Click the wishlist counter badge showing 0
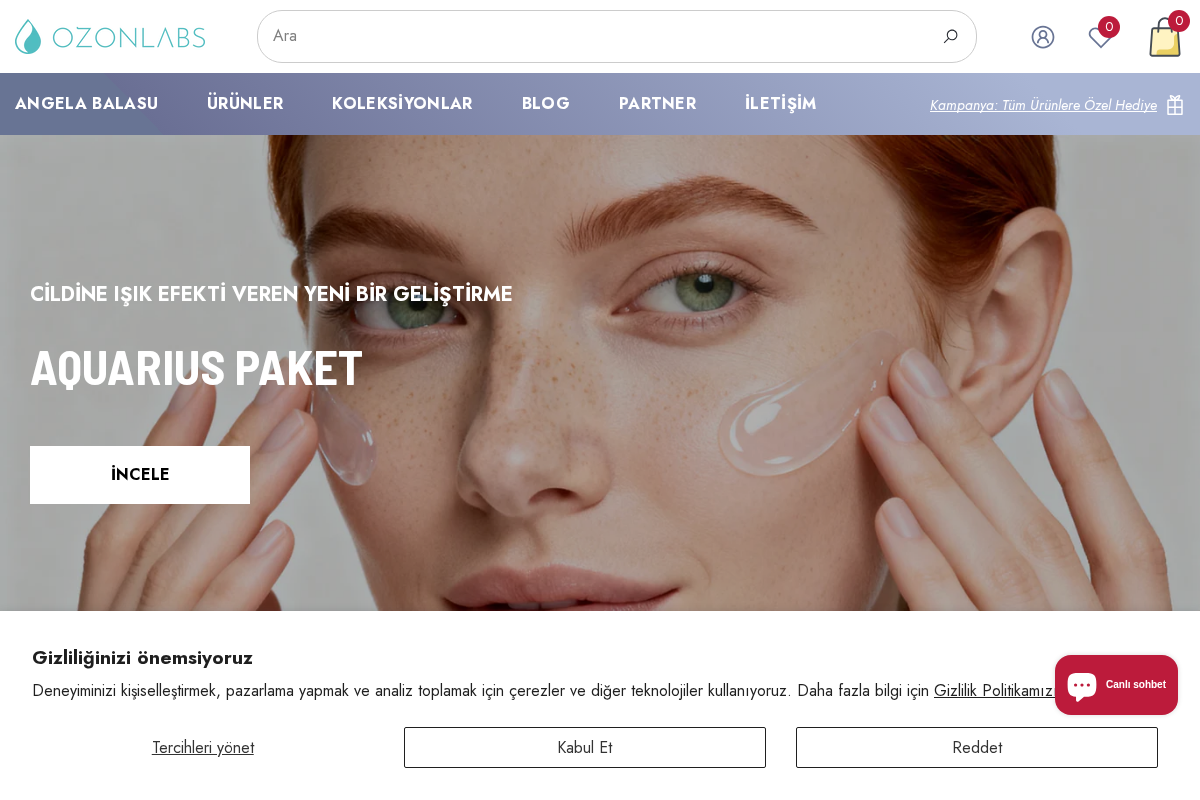The width and height of the screenshot is (1200, 800). point(1109,27)
